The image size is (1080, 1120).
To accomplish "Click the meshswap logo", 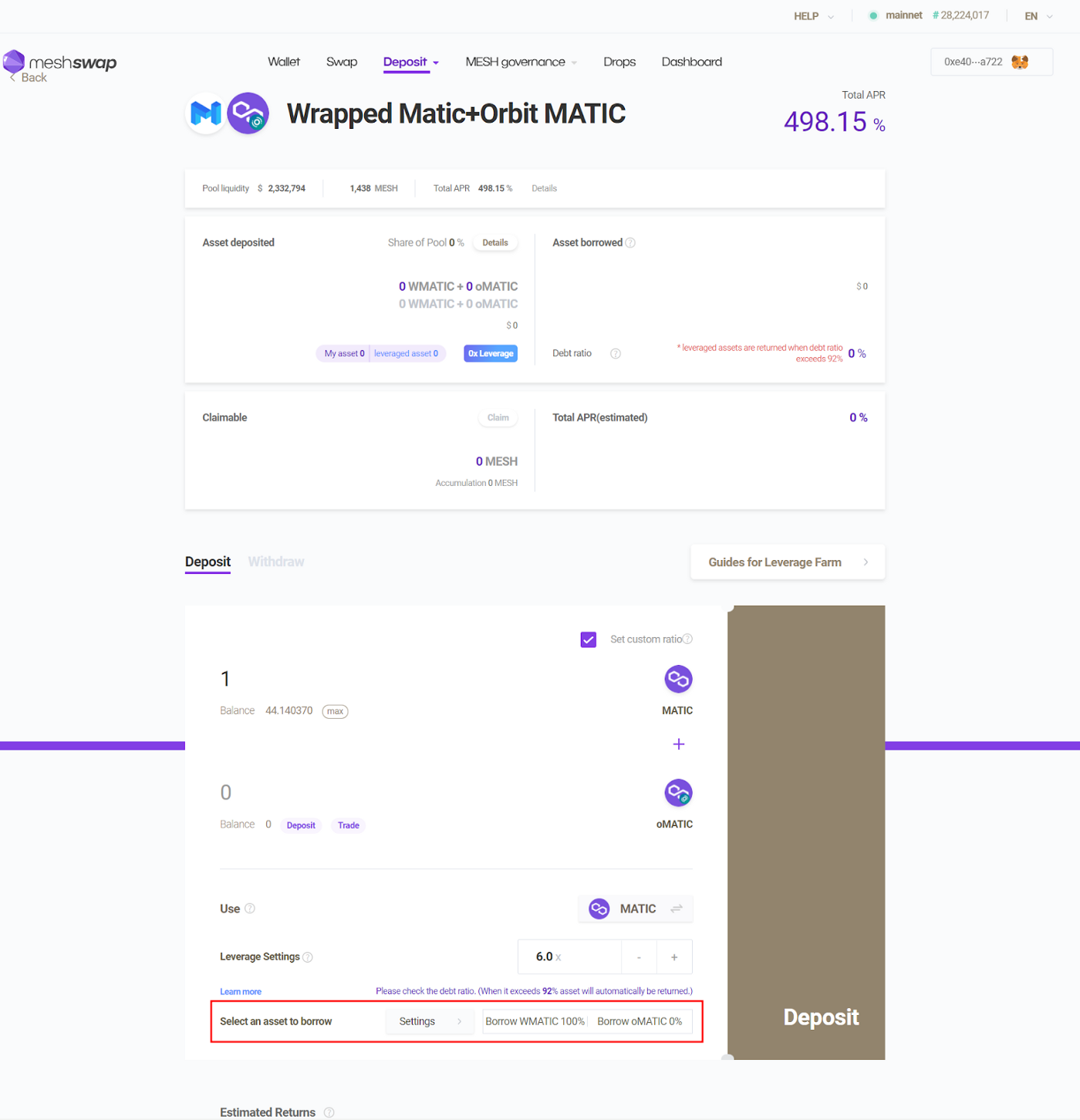I will tap(59, 61).
